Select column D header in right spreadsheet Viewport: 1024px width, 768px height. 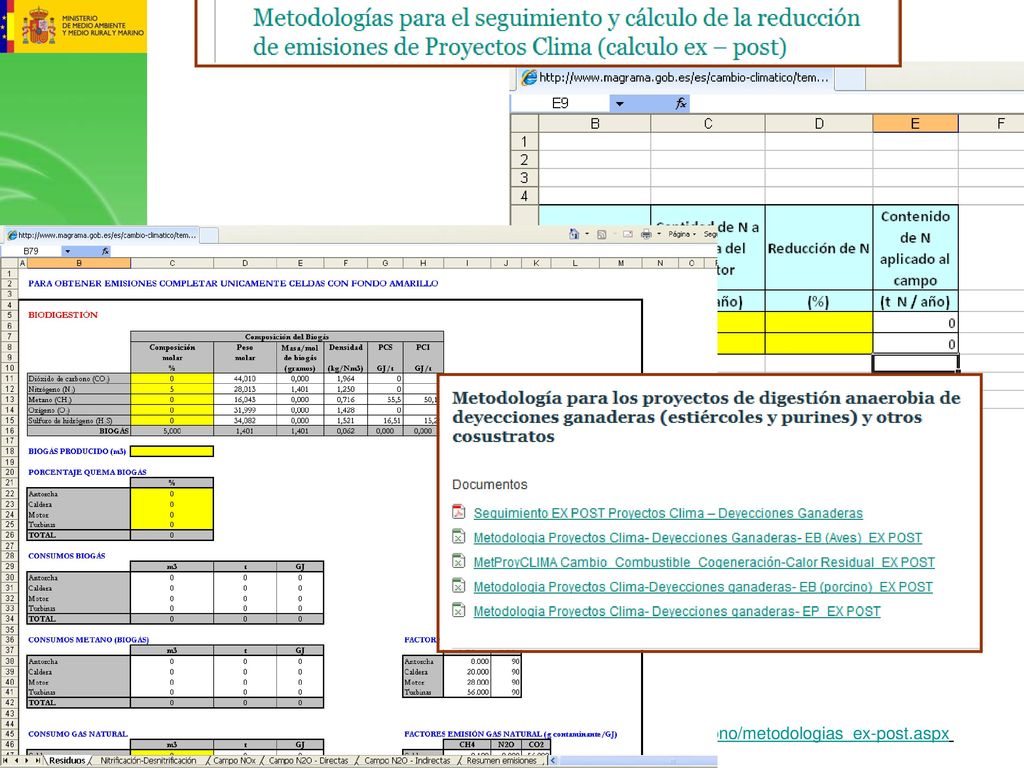point(819,123)
